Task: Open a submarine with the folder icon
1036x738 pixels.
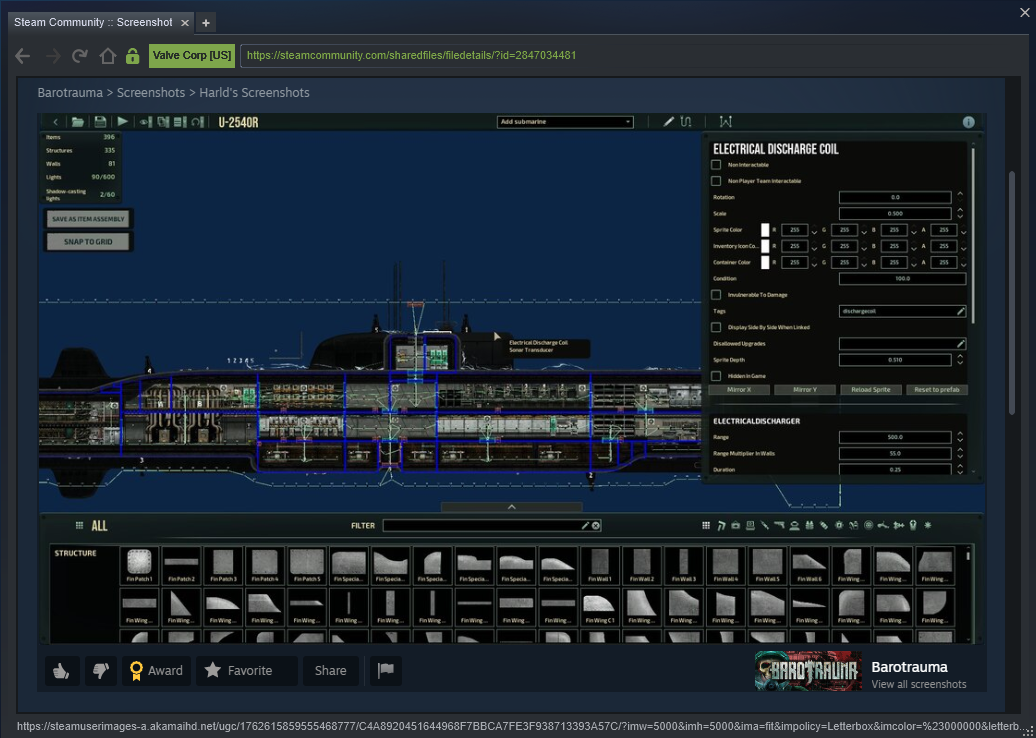Action: [78, 122]
